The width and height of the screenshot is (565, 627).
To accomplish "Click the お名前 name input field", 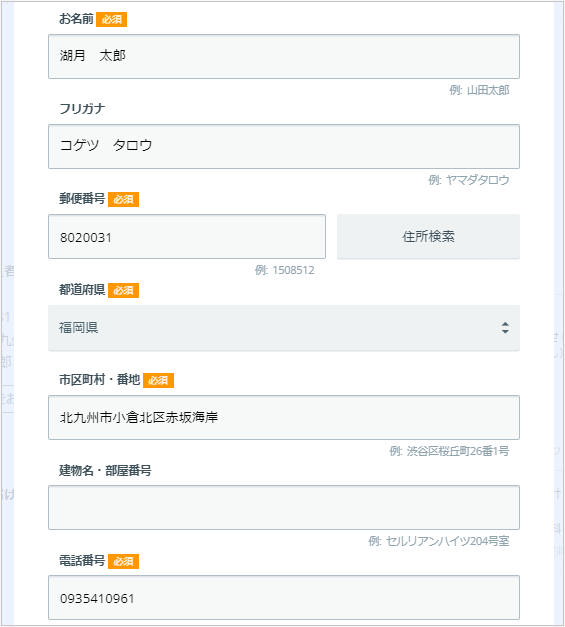I will 284,56.
